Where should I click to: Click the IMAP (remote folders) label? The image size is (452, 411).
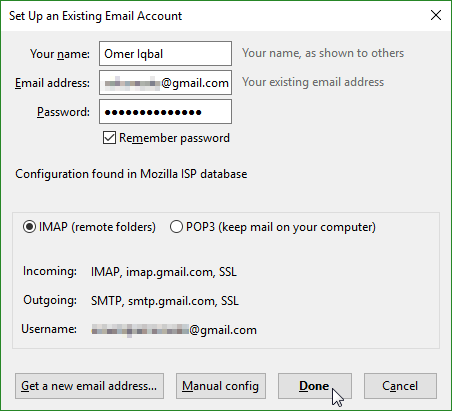point(97,227)
